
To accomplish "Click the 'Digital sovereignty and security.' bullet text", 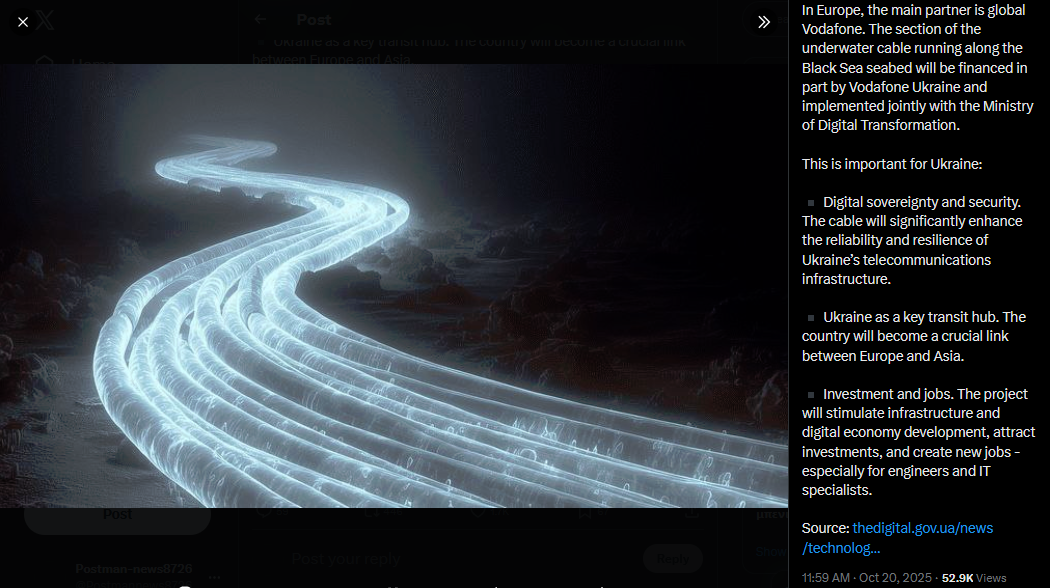I will 921,202.
